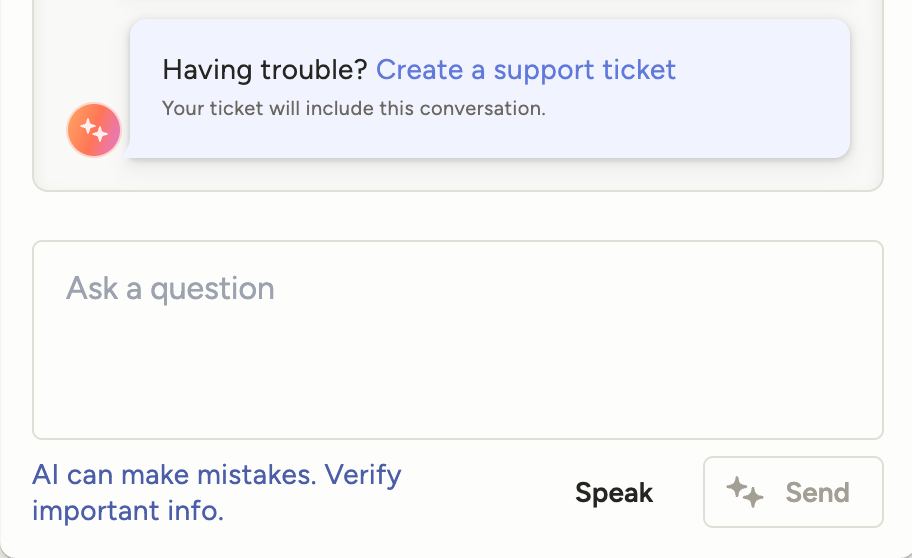Click the gradient assistant avatar beside message

[x=94, y=130]
